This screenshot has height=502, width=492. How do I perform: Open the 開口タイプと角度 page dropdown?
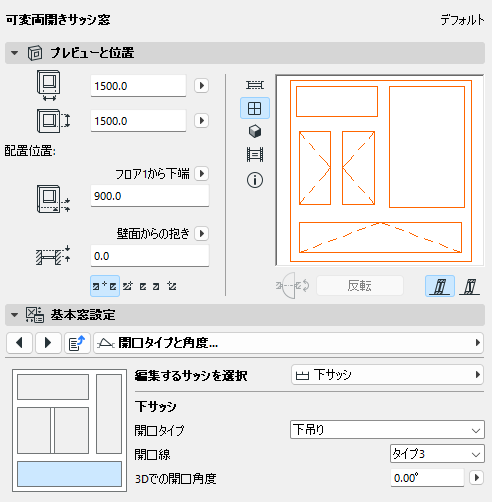pyautogui.click(x=288, y=343)
